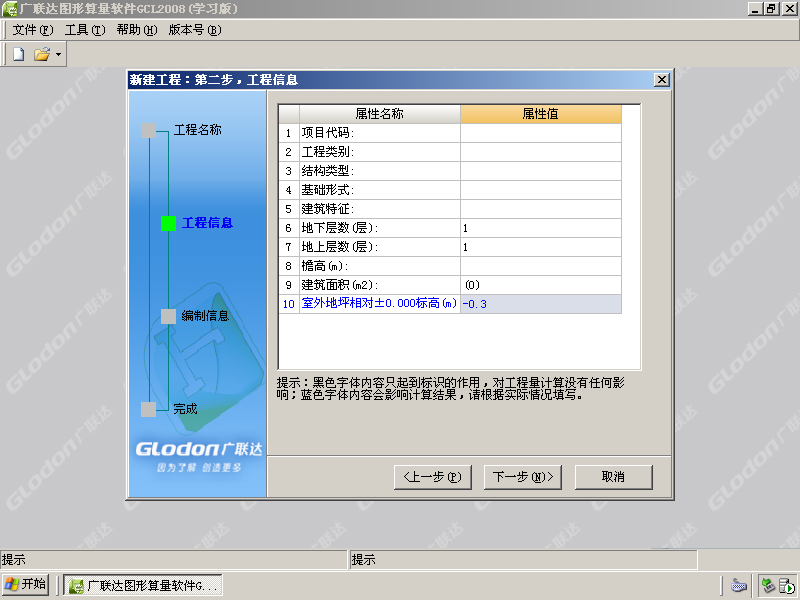Edit the 檐高(m) value cell
800x600 pixels.
tap(541, 266)
